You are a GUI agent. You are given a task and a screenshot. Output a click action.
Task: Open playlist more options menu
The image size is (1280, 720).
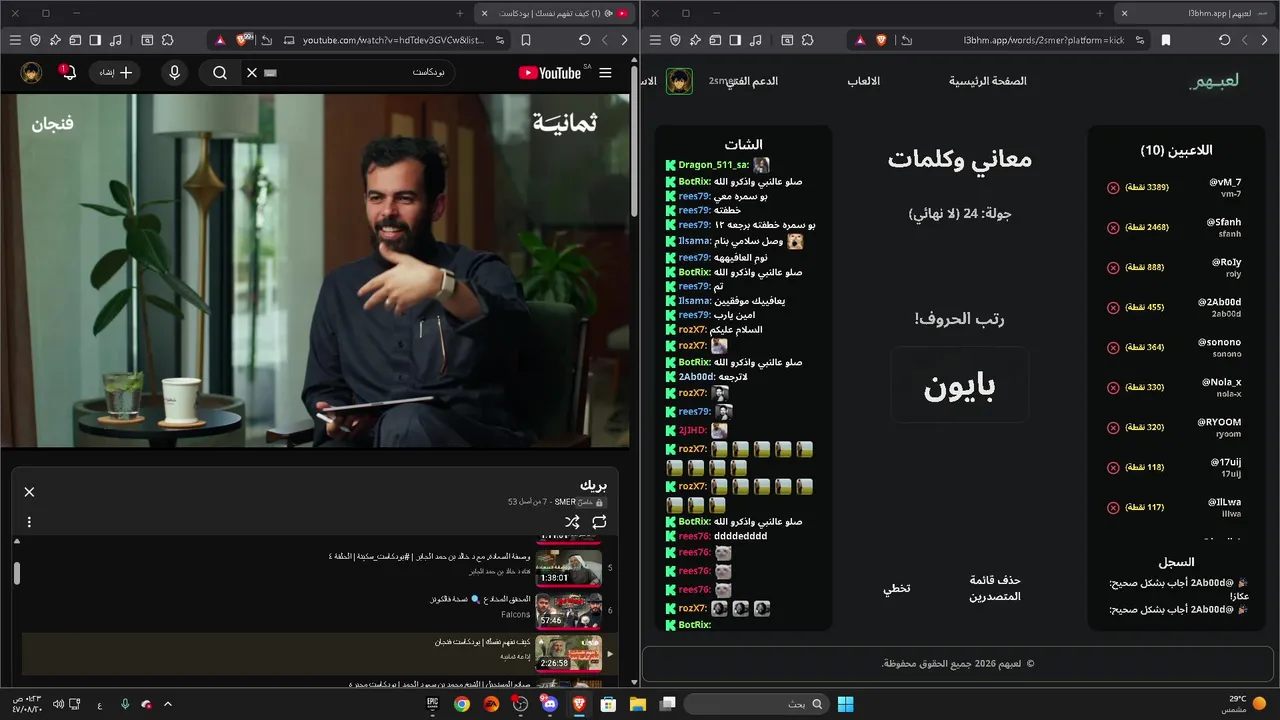click(x=29, y=522)
